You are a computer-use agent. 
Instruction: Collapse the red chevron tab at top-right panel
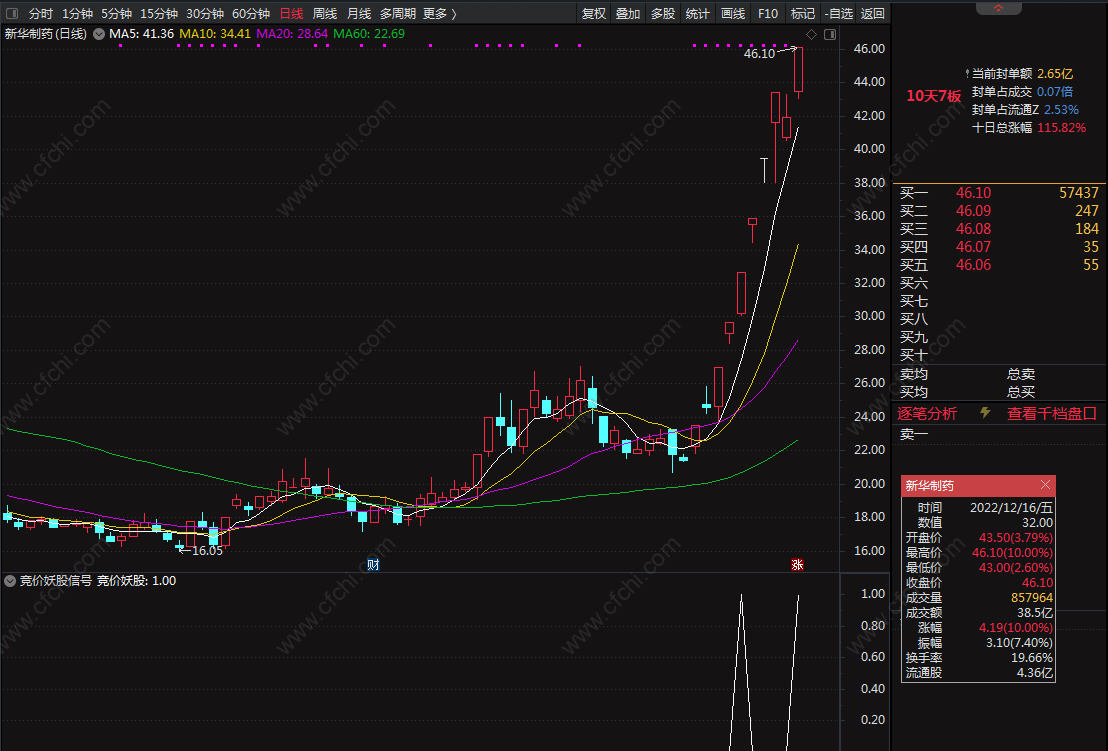(998, 8)
